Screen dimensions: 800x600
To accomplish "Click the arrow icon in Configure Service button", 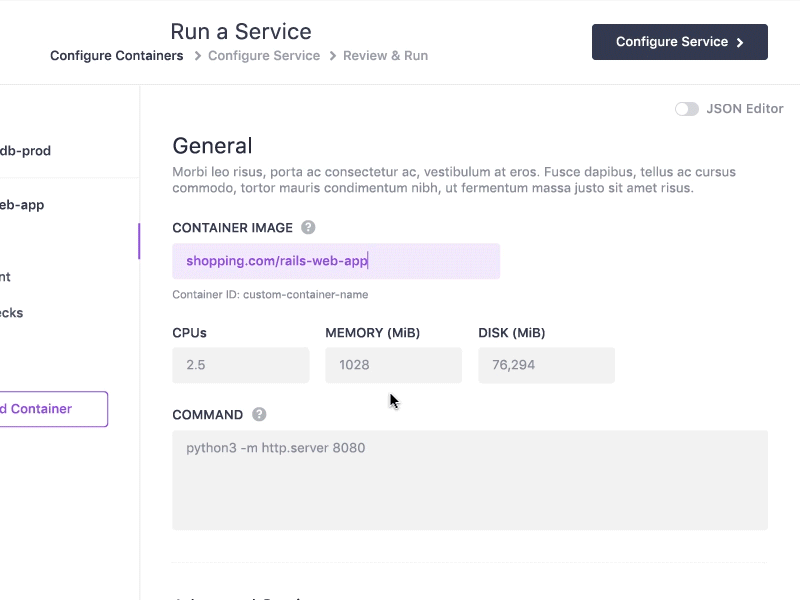I will coord(740,43).
